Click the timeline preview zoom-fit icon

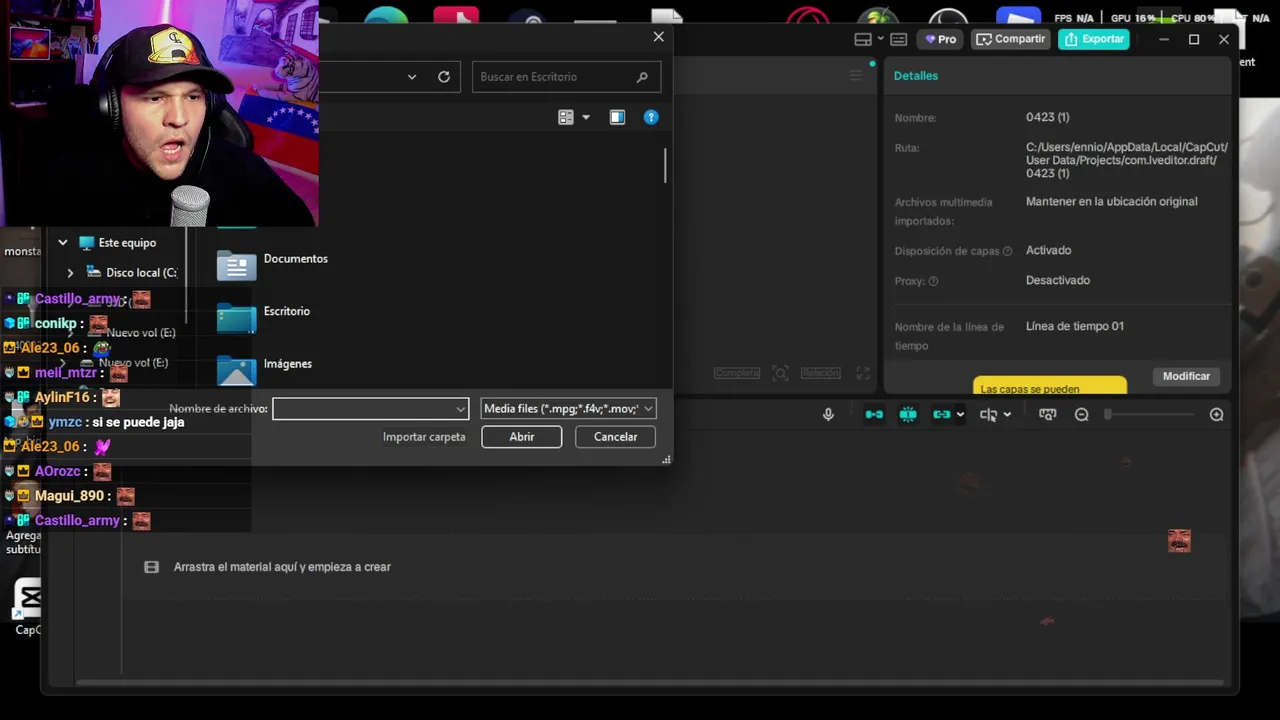[1048, 414]
